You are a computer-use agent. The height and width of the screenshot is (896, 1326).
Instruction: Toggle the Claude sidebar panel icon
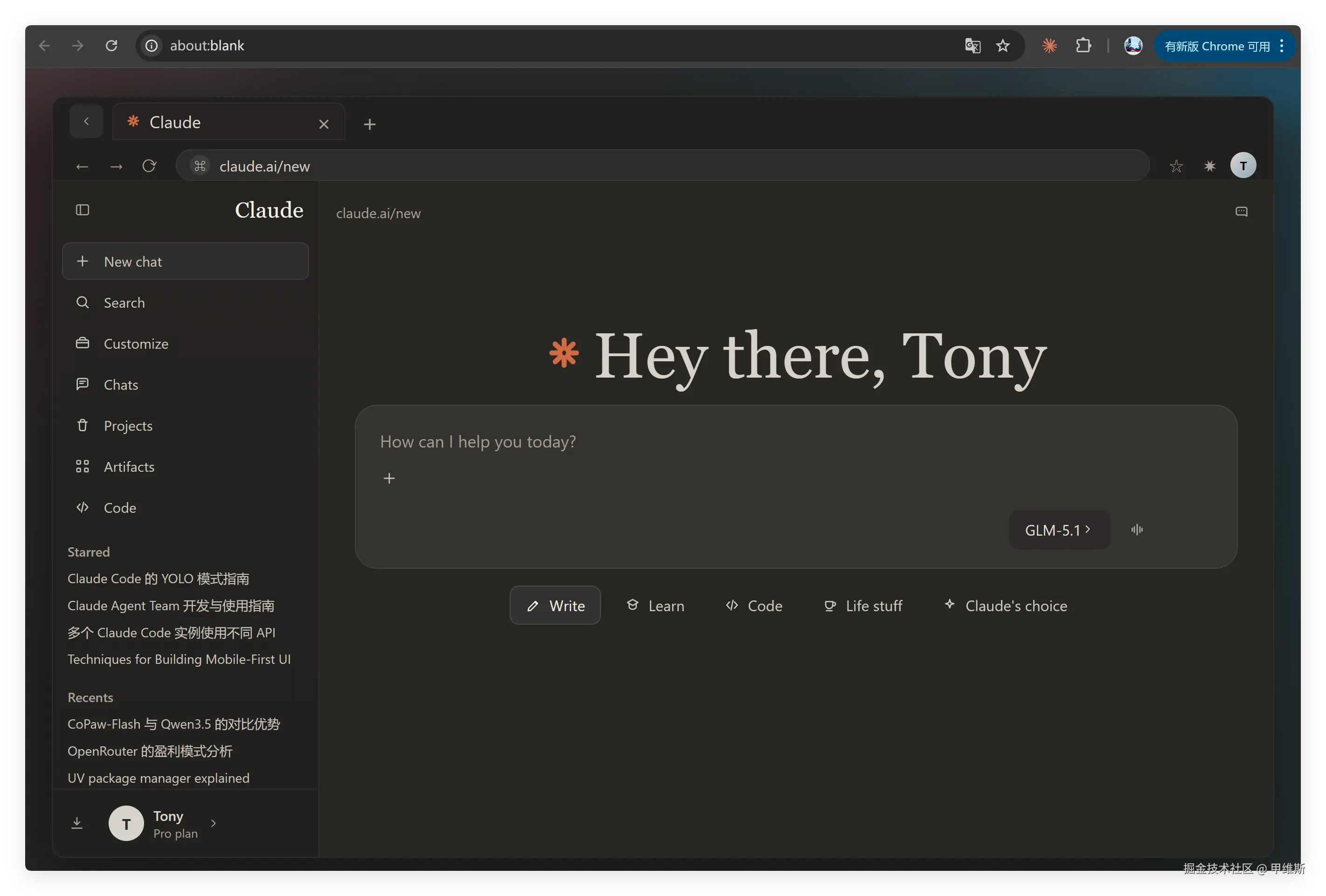[x=83, y=210]
